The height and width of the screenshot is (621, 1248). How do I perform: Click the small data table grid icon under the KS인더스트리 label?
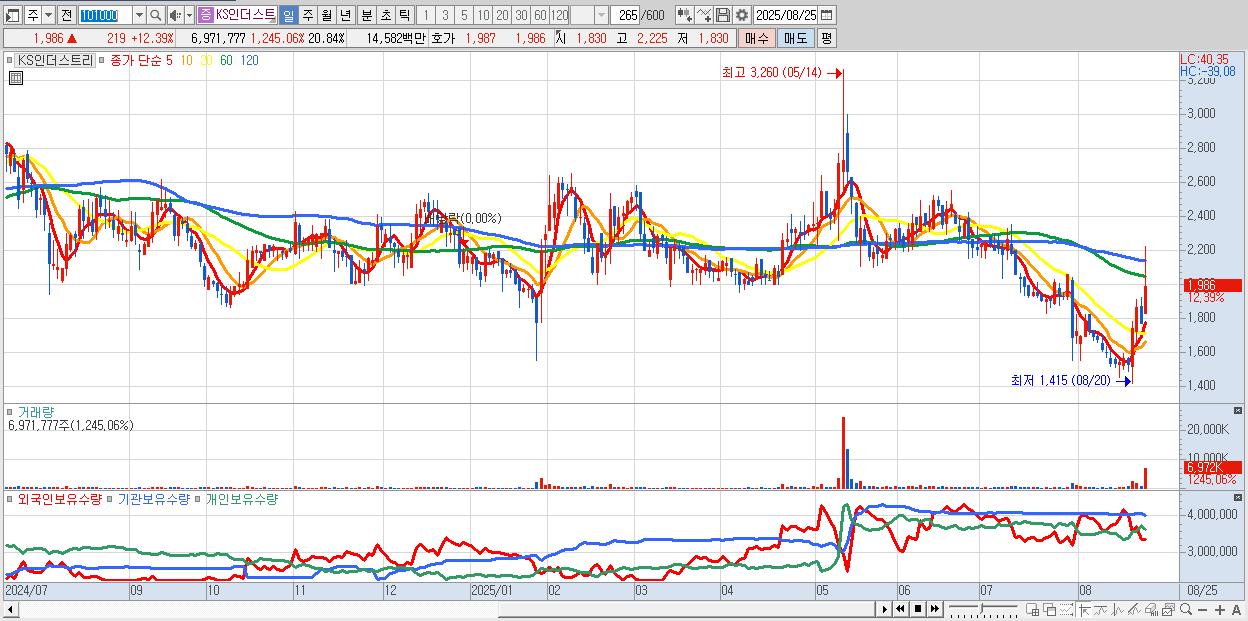(16, 78)
